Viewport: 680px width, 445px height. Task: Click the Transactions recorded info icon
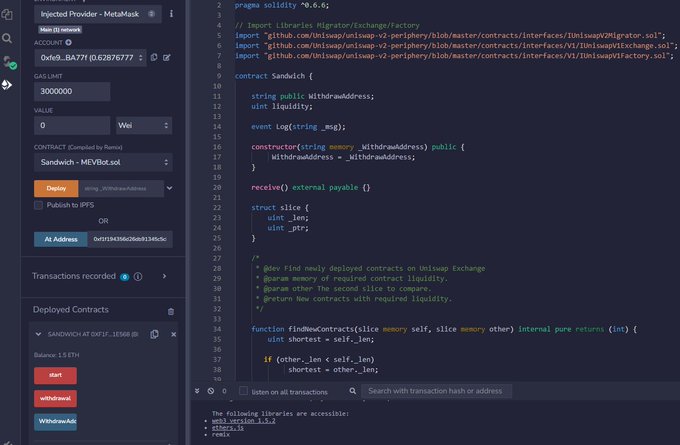point(138,276)
